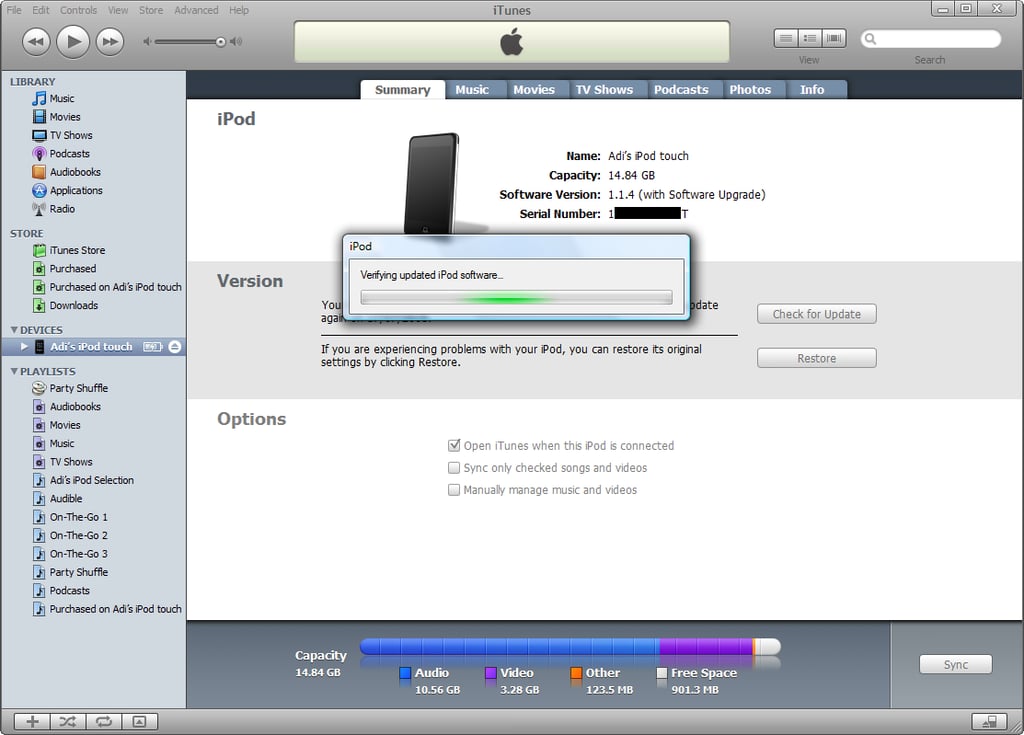
Task: Open On-The-Go 3 playlist
Action: point(70,553)
